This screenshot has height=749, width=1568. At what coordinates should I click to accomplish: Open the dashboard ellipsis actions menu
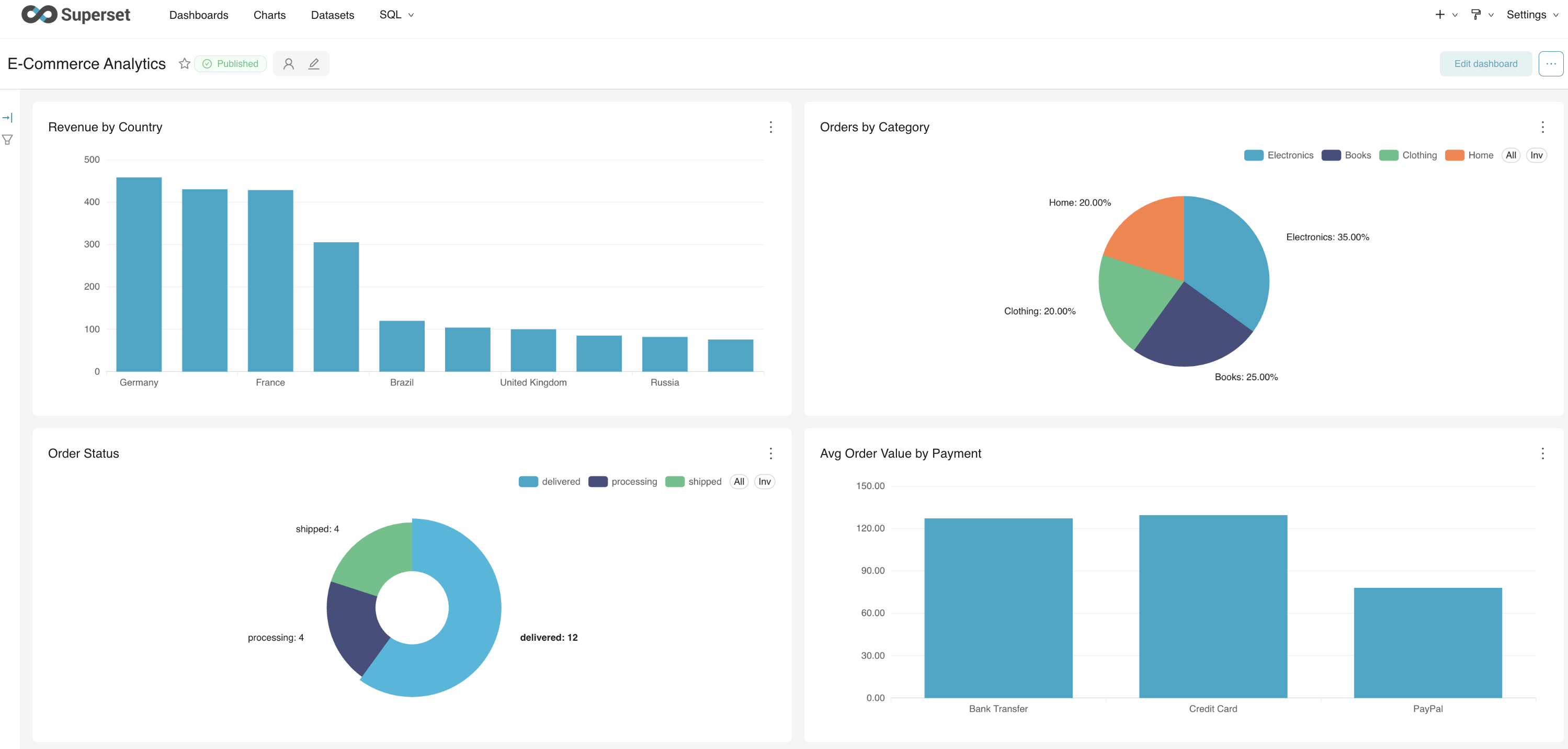tap(1550, 63)
